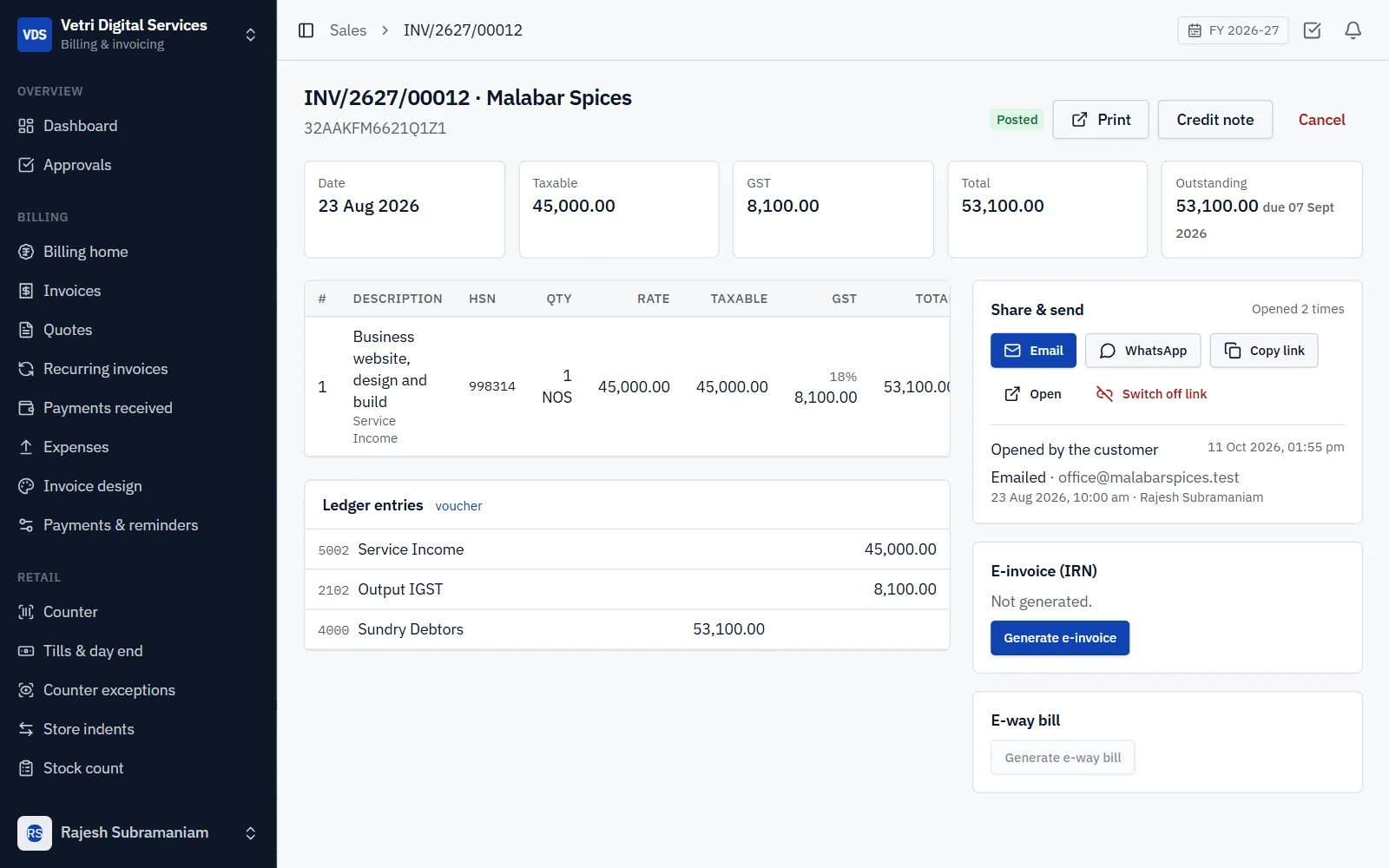This screenshot has height=868, width=1389.
Task: Click the Payments received wallet icon
Action: (x=26, y=408)
